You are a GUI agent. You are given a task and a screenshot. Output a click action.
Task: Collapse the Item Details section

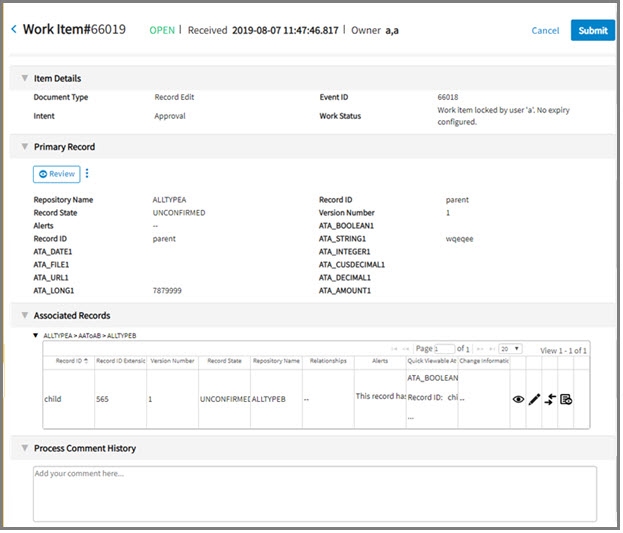pyautogui.click(x=23, y=78)
